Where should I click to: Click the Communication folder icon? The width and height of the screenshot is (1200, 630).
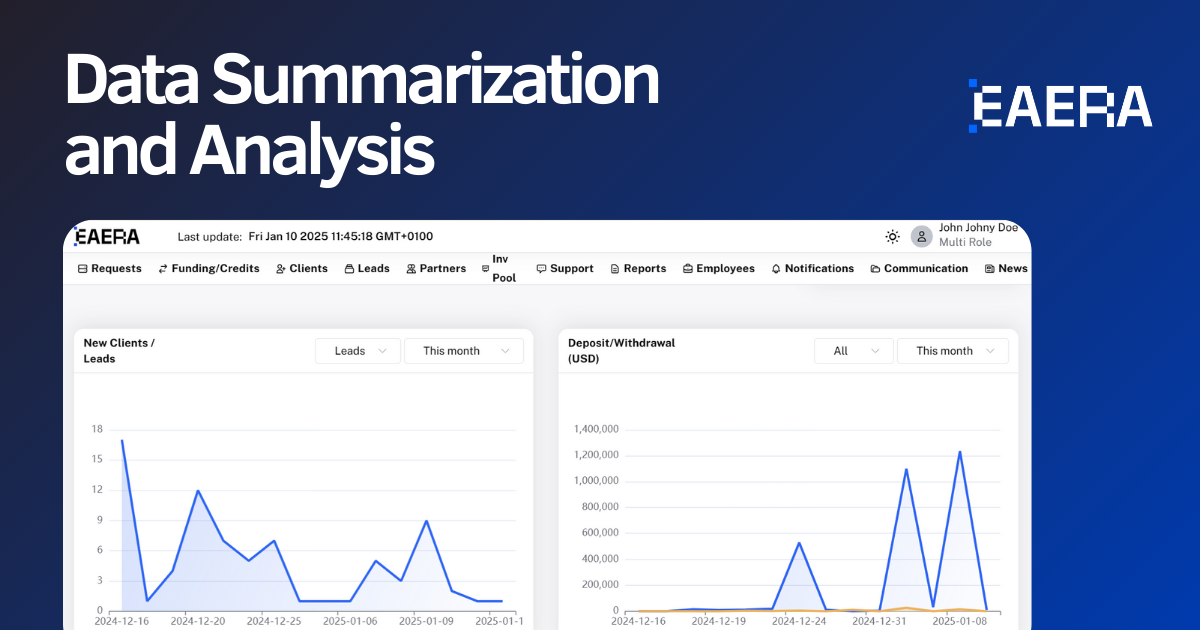875,269
